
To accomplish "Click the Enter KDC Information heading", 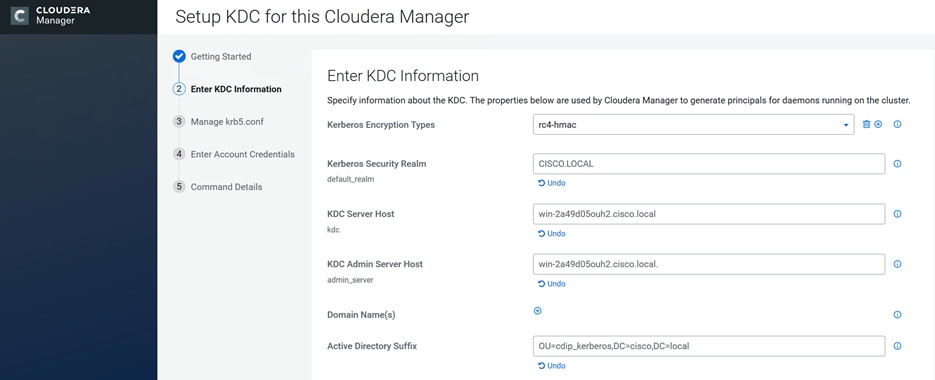I will 403,76.
